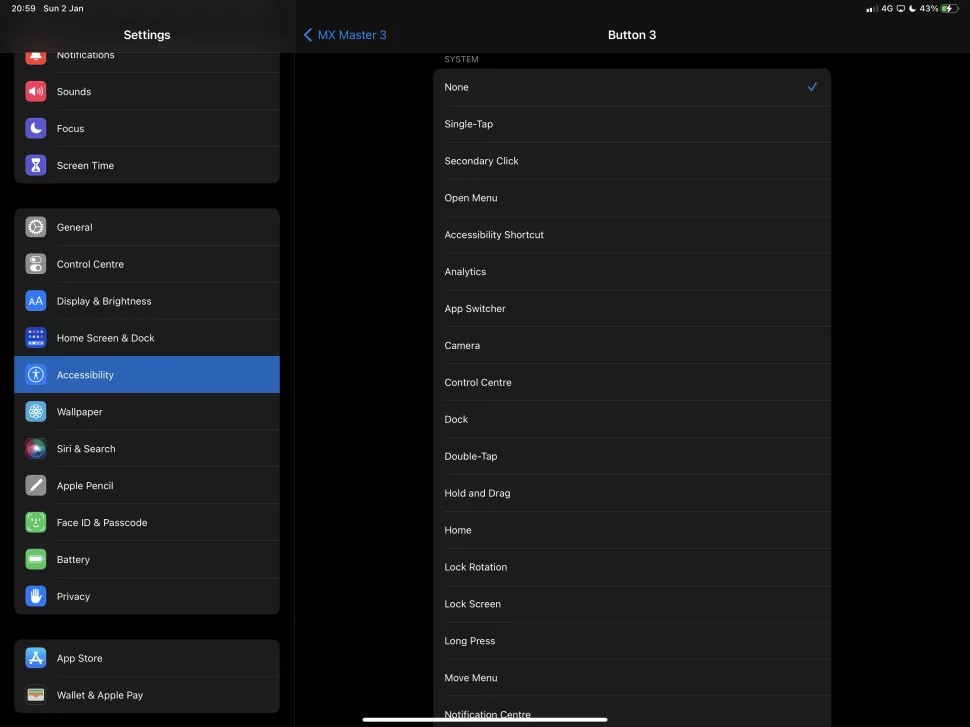This screenshot has height=727, width=970.
Task: Click the Screen Time hourglass icon
Action: pos(35,165)
